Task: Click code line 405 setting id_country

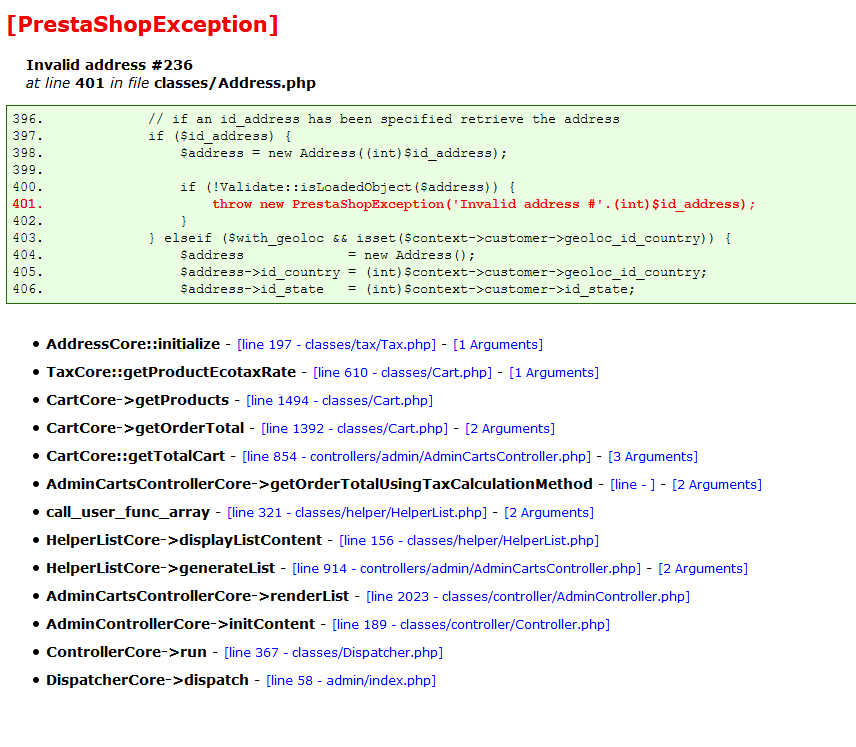Action: pyautogui.click(x=443, y=272)
